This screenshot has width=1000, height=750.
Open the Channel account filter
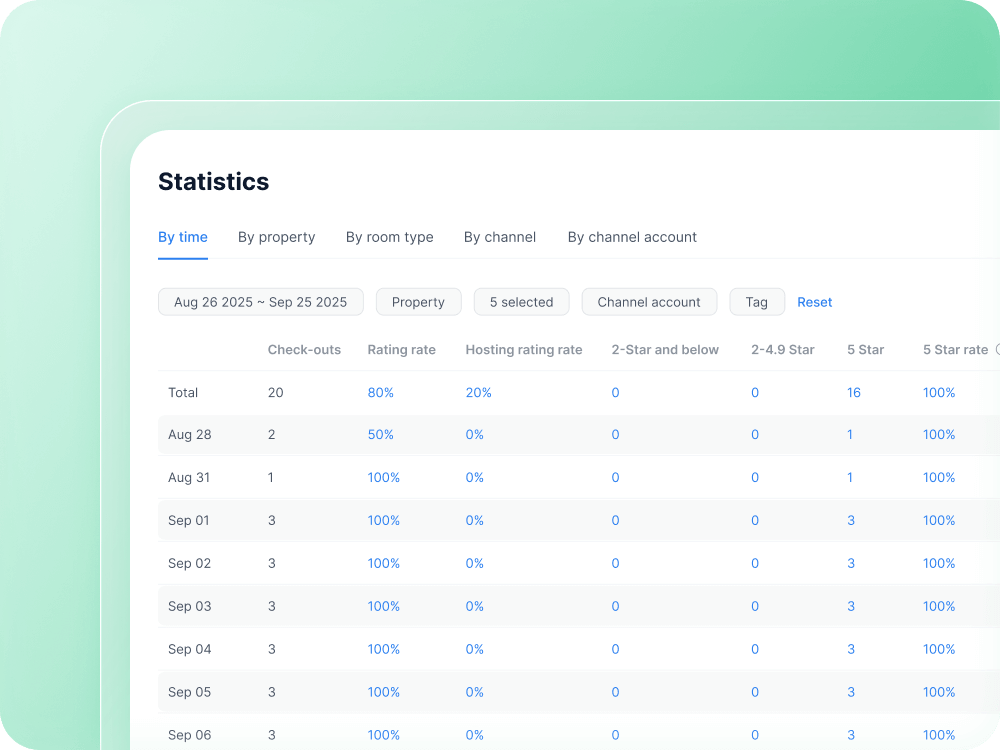(649, 301)
